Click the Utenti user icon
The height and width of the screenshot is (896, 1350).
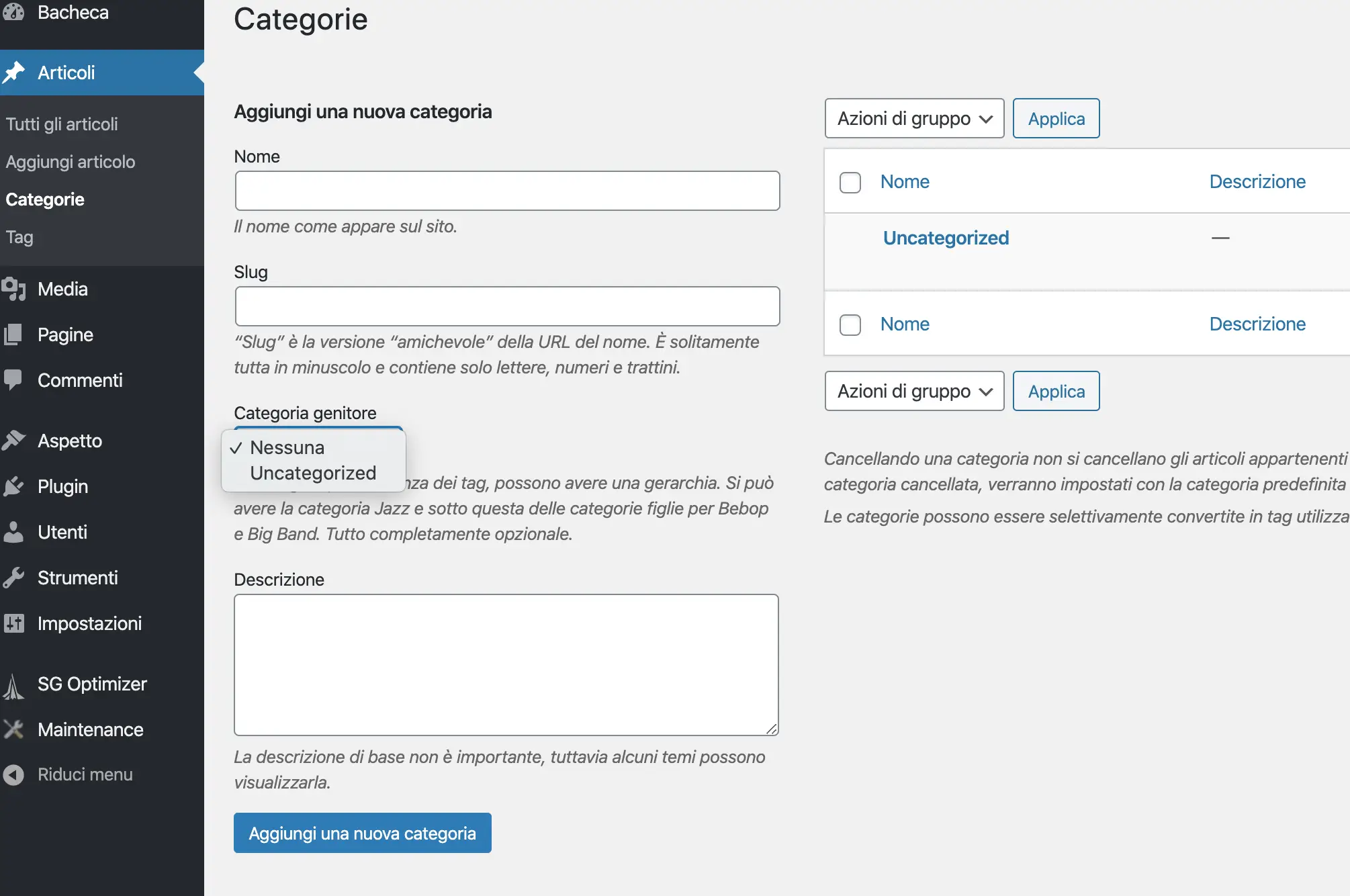point(13,532)
